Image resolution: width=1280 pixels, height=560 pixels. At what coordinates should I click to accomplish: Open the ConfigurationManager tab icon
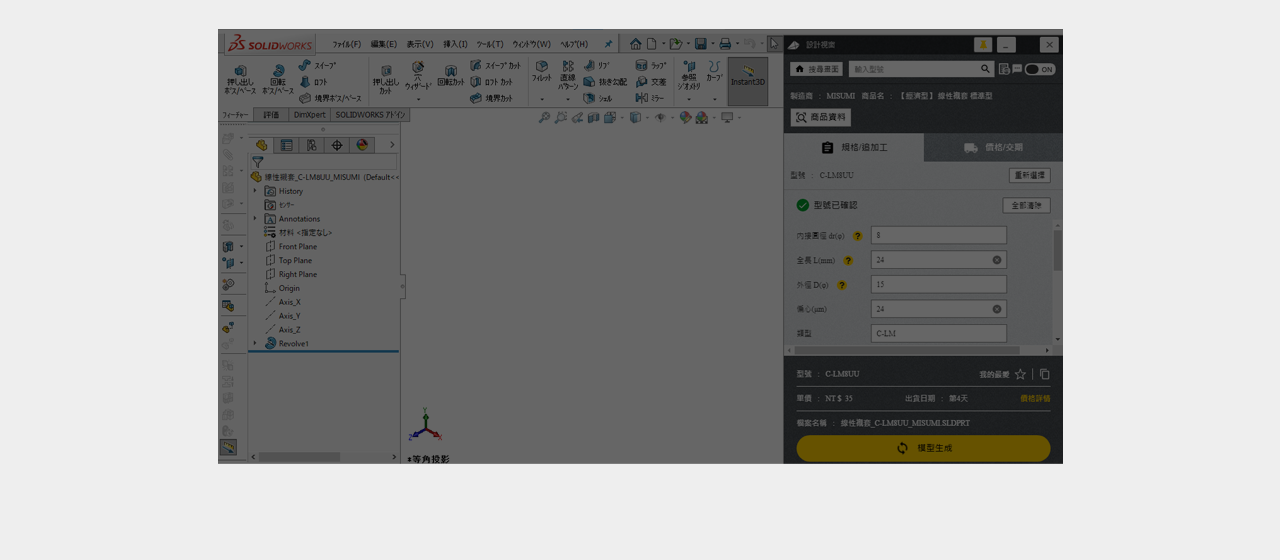coord(311,145)
